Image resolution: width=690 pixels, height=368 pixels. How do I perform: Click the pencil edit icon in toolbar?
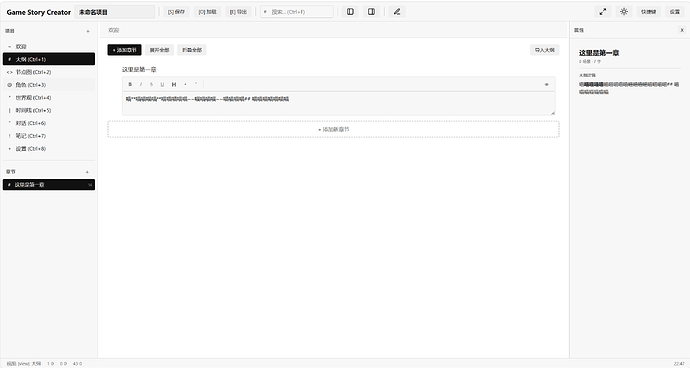(x=397, y=12)
